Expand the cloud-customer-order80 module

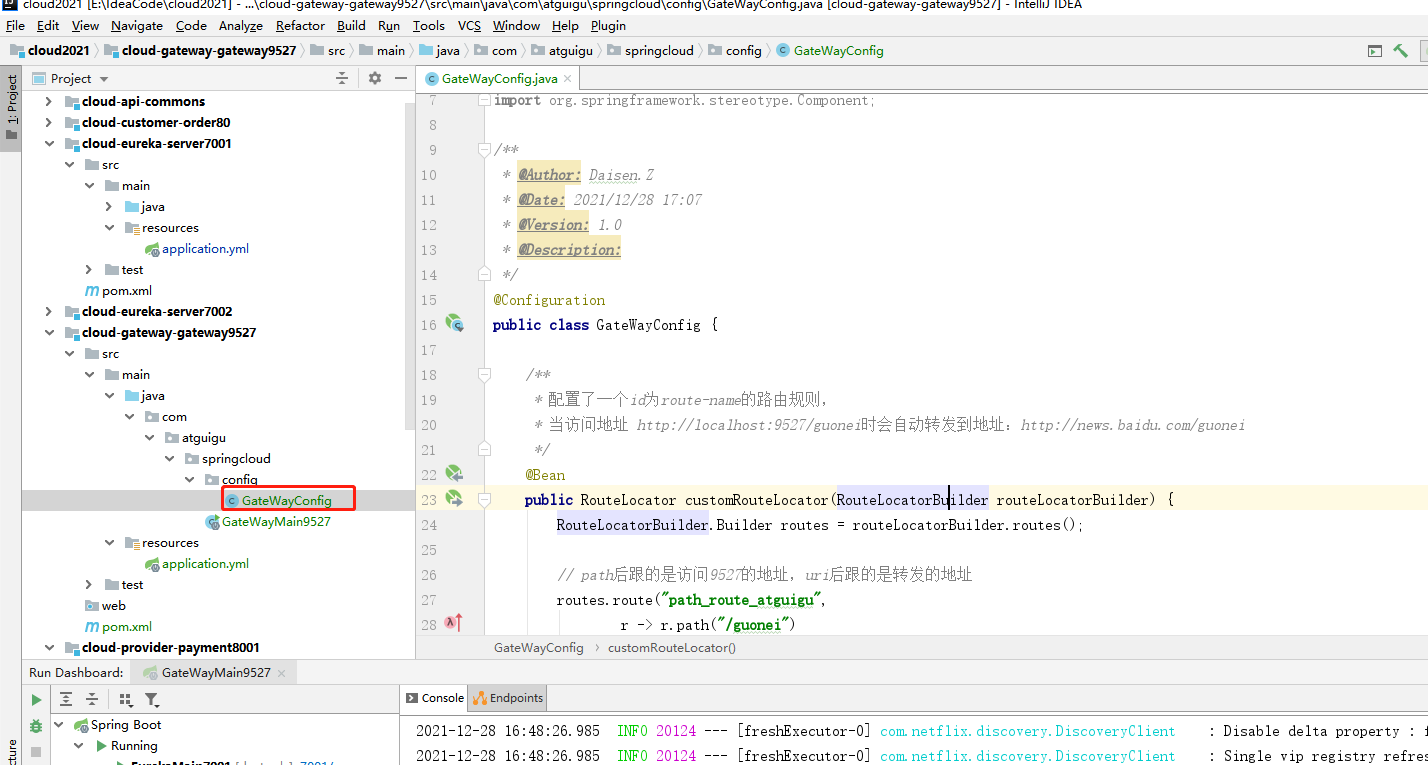48,122
